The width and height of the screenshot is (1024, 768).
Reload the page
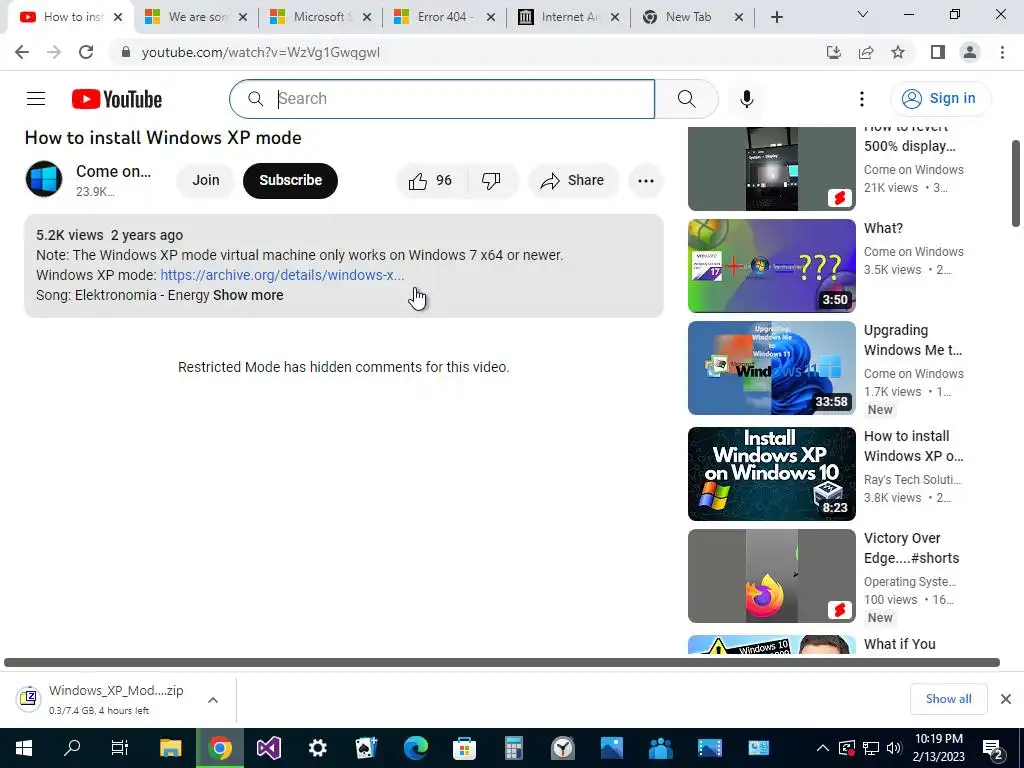86,52
